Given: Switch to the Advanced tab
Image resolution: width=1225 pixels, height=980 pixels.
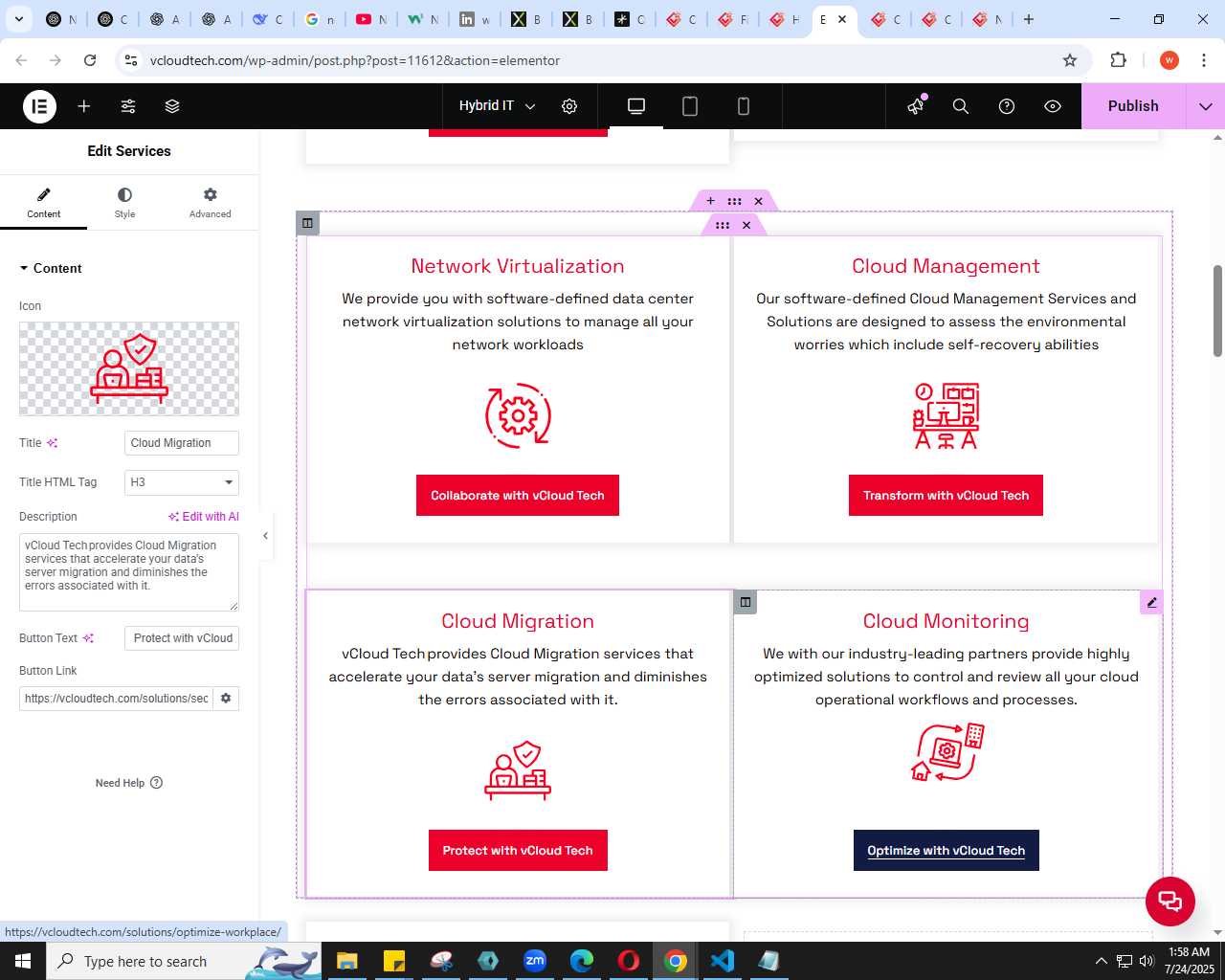Looking at the screenshot, I should pos(211,203).
